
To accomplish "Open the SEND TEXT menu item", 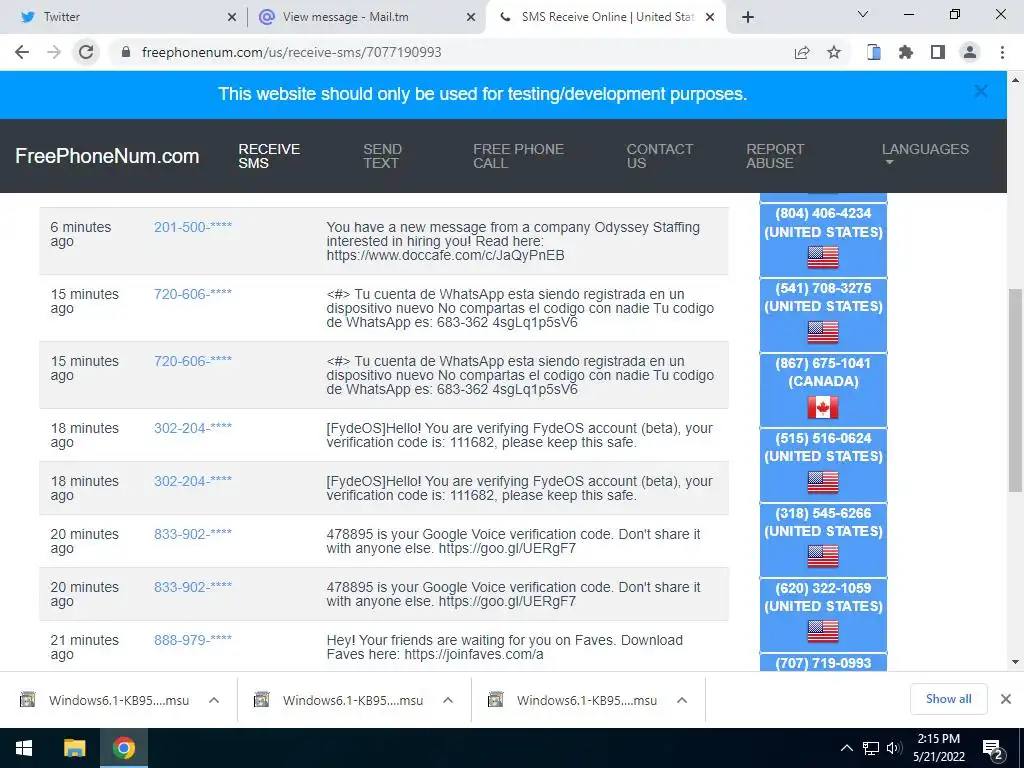I will tap(382, 156).
